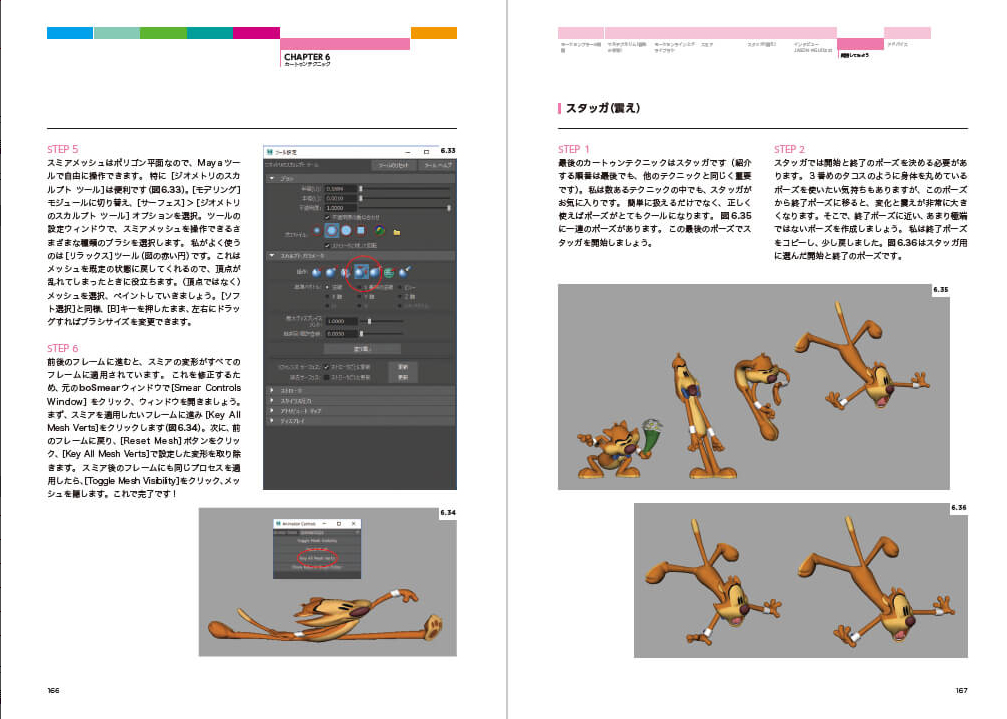Select the Y axis reference vector radio

click(x=357, y=297)
